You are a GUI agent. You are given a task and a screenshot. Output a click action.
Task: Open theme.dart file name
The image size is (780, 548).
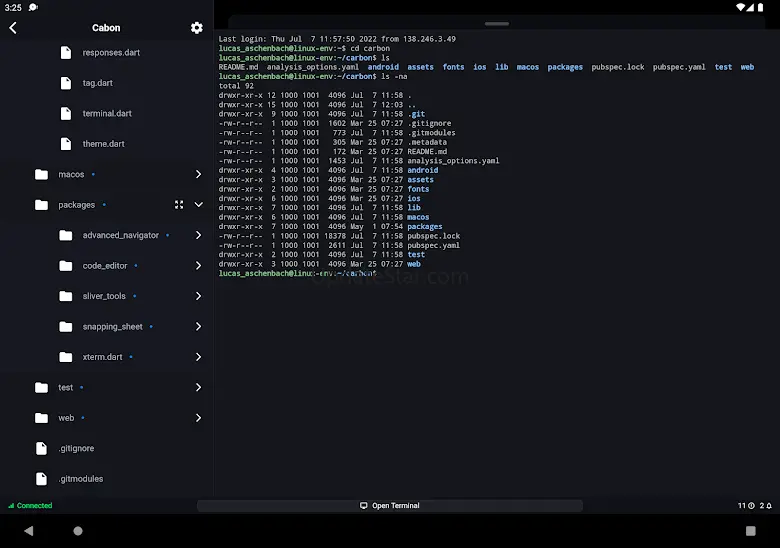click(x=103, y=144)
